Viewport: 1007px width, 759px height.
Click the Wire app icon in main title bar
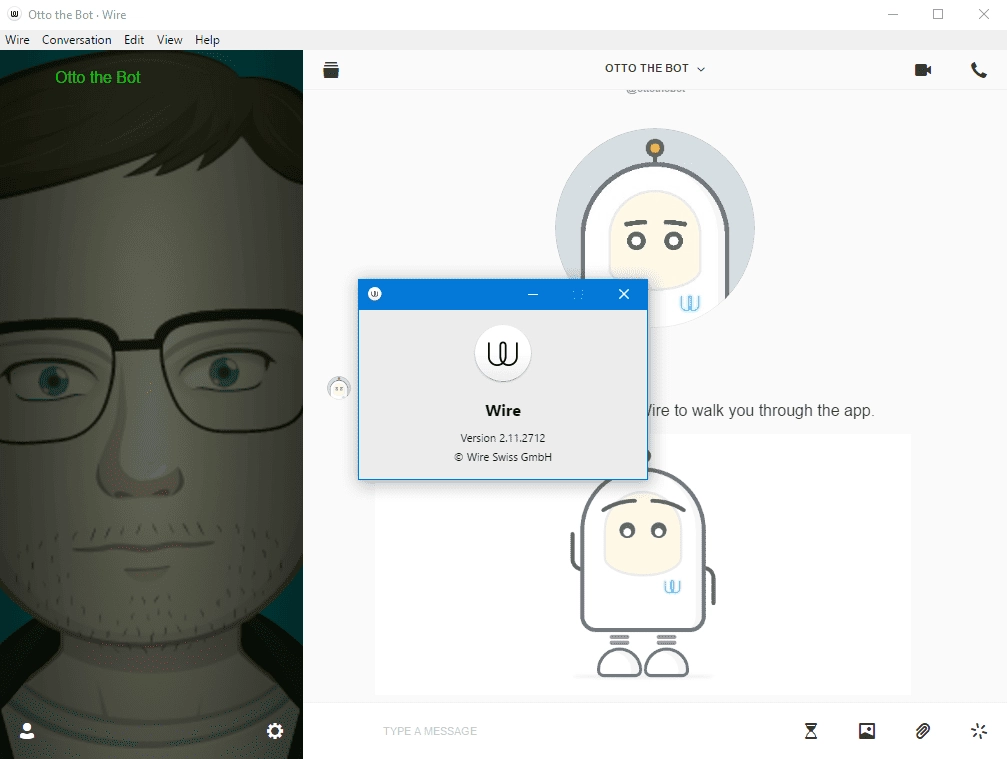tap(14, 14)
